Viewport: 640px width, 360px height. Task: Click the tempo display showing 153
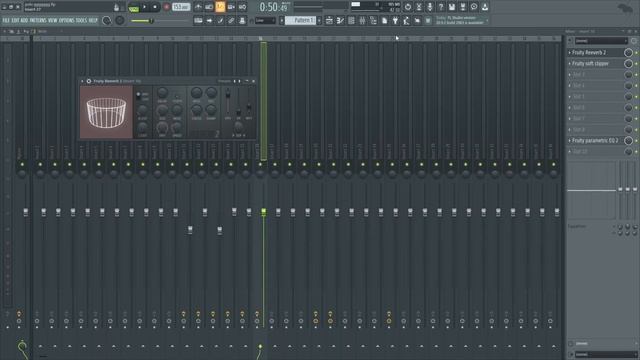(181, 7)
